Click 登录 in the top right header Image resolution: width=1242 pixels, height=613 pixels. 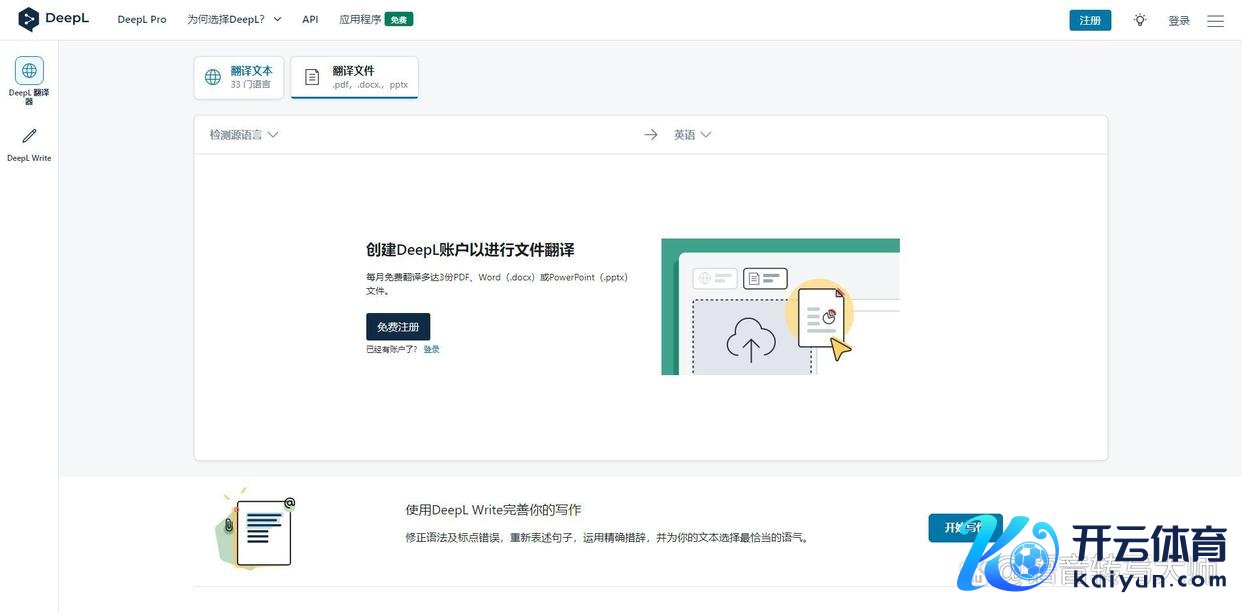coord(1179,21)
